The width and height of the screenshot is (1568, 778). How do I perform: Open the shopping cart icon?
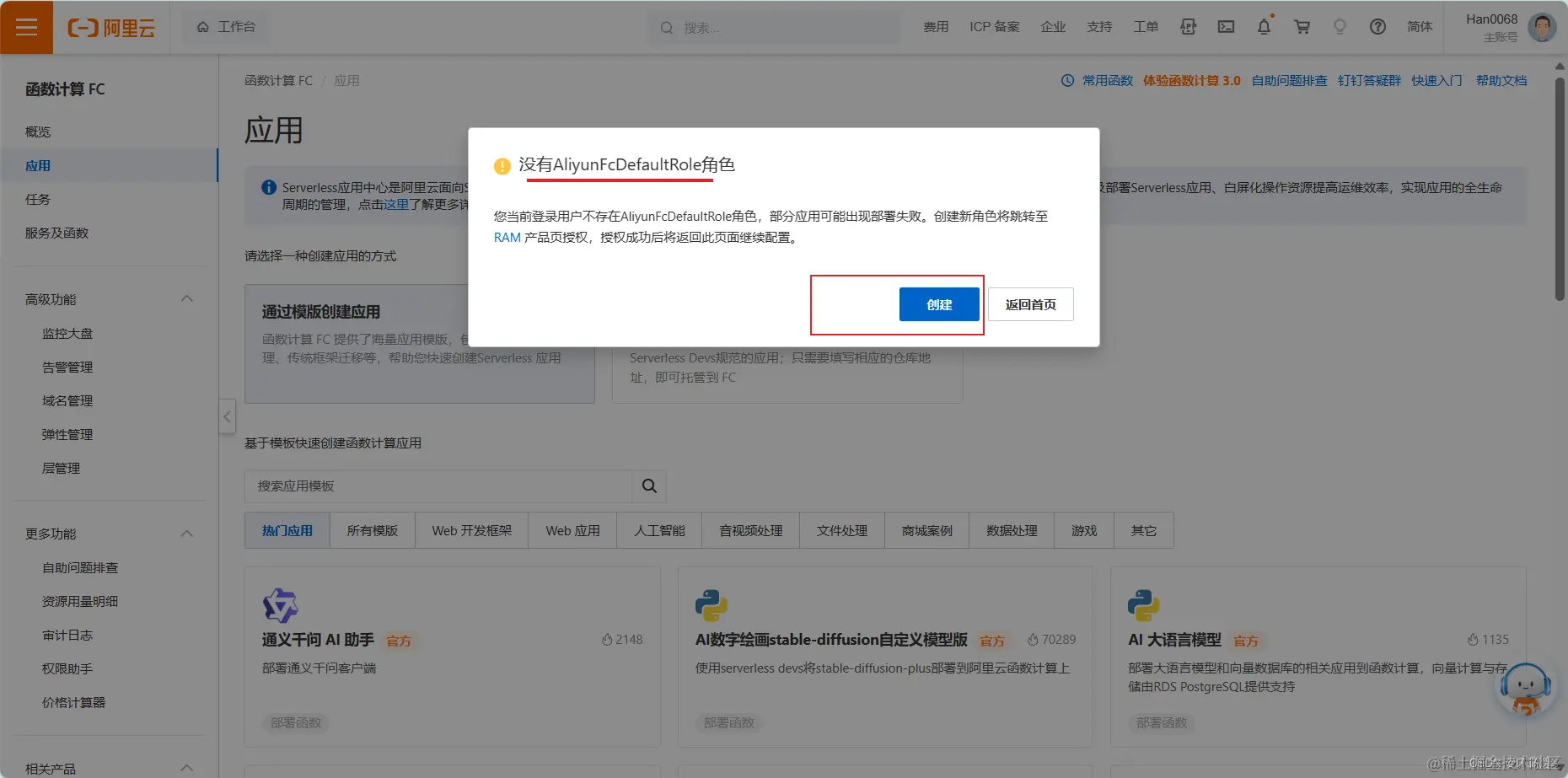click(1302, 27)
